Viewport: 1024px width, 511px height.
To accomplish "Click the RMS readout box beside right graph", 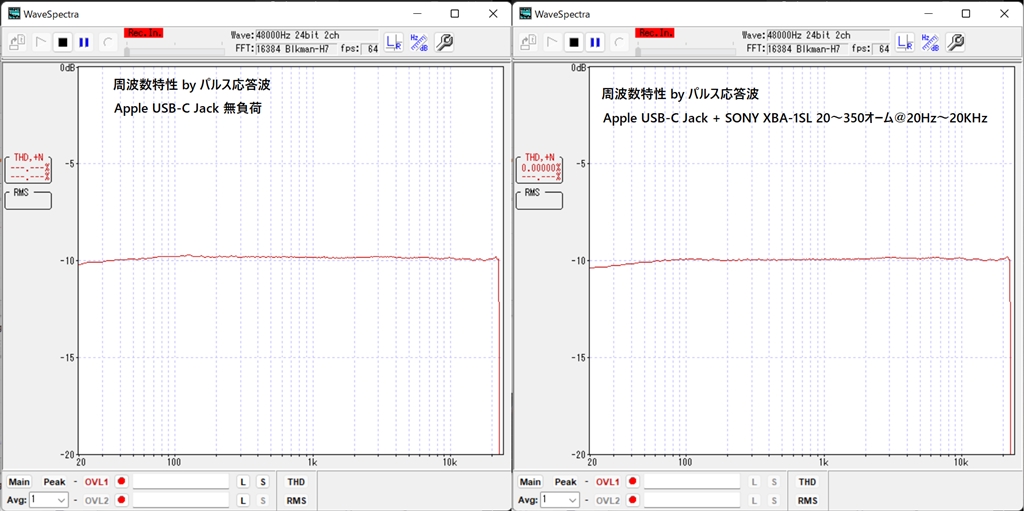I will (x=539, y=199).
